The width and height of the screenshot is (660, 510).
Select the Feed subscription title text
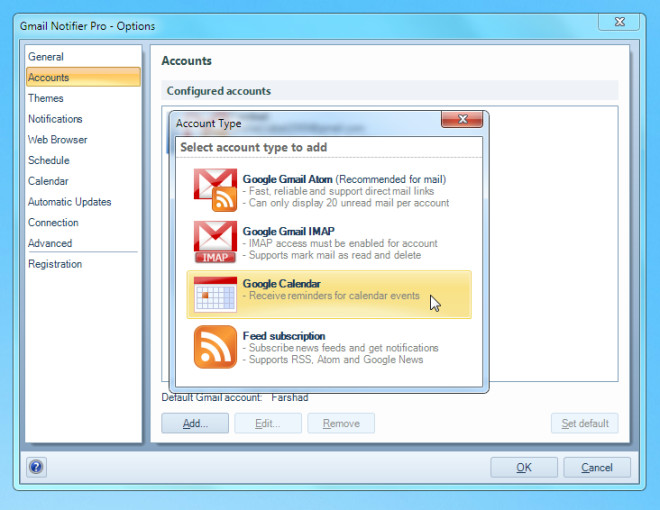coord(284,336)
